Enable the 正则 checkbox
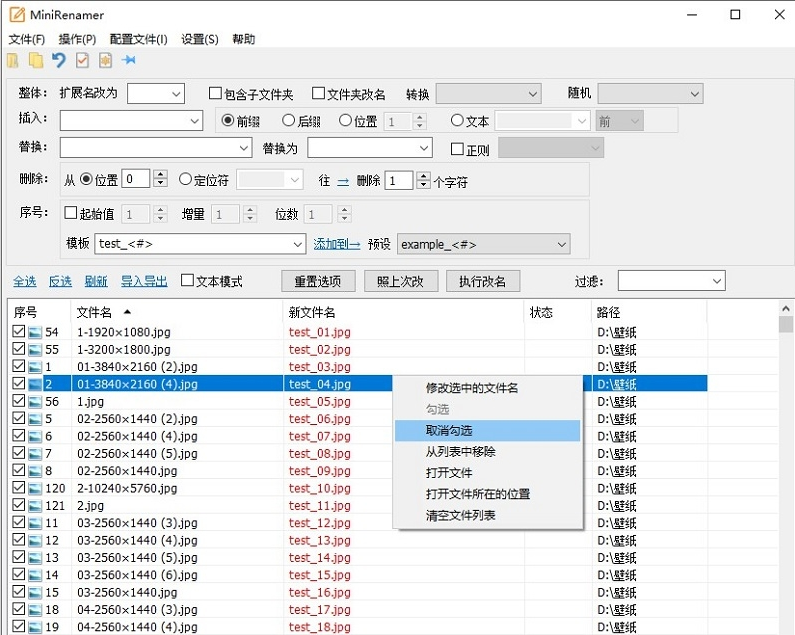The image size is (795, 635). click(457, 149)
